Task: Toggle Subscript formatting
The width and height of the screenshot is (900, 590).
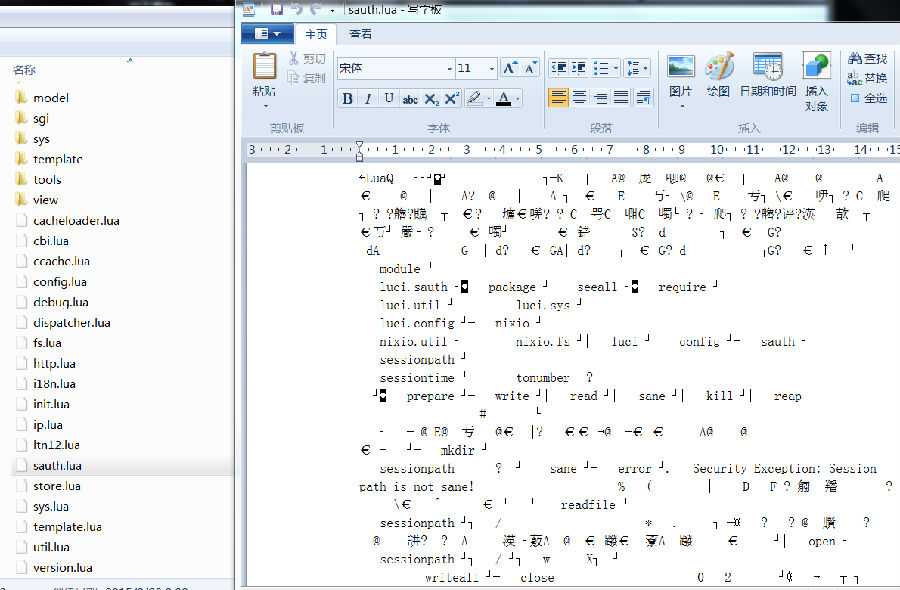Action: (431, 99)
